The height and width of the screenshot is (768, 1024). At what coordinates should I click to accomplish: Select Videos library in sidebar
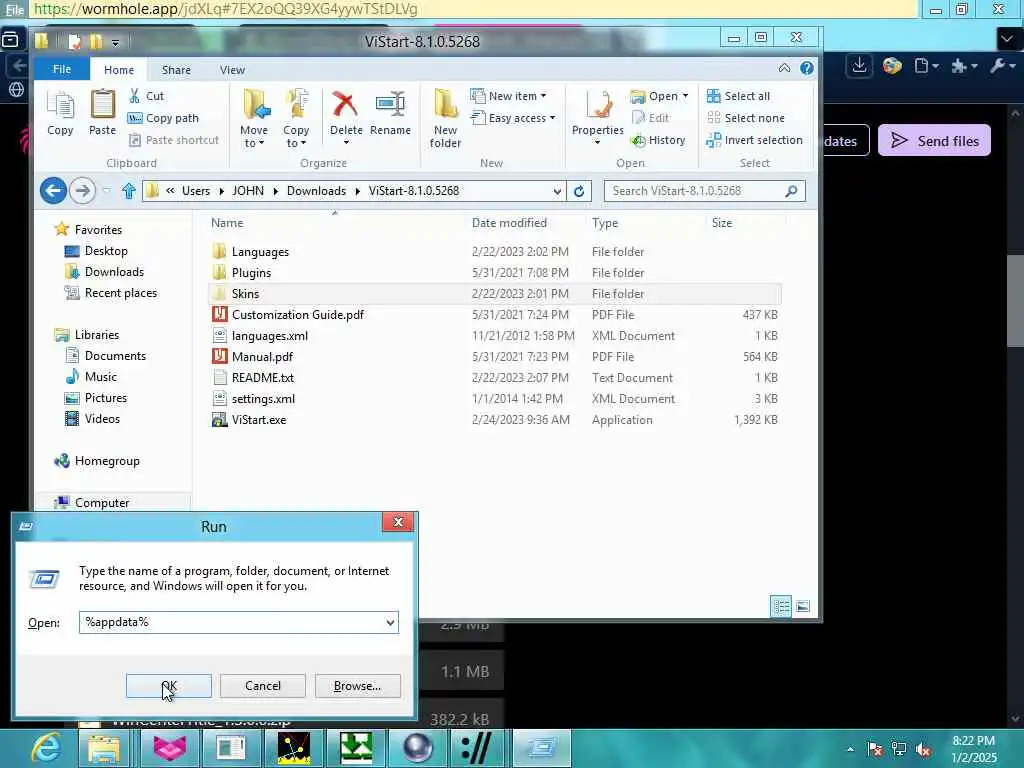point(92,419)
